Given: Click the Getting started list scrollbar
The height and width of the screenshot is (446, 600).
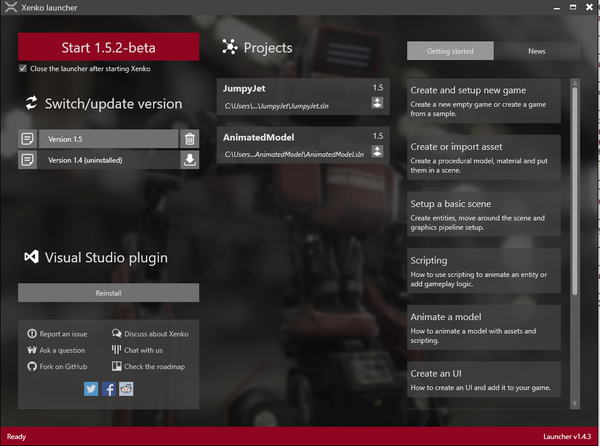Looking at the screenshot, I should [575, 190].
